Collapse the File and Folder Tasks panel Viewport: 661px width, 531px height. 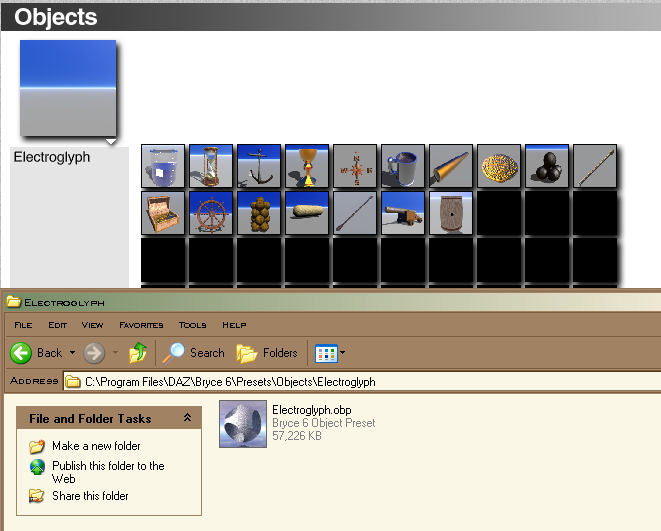click(x=188, y=418)
